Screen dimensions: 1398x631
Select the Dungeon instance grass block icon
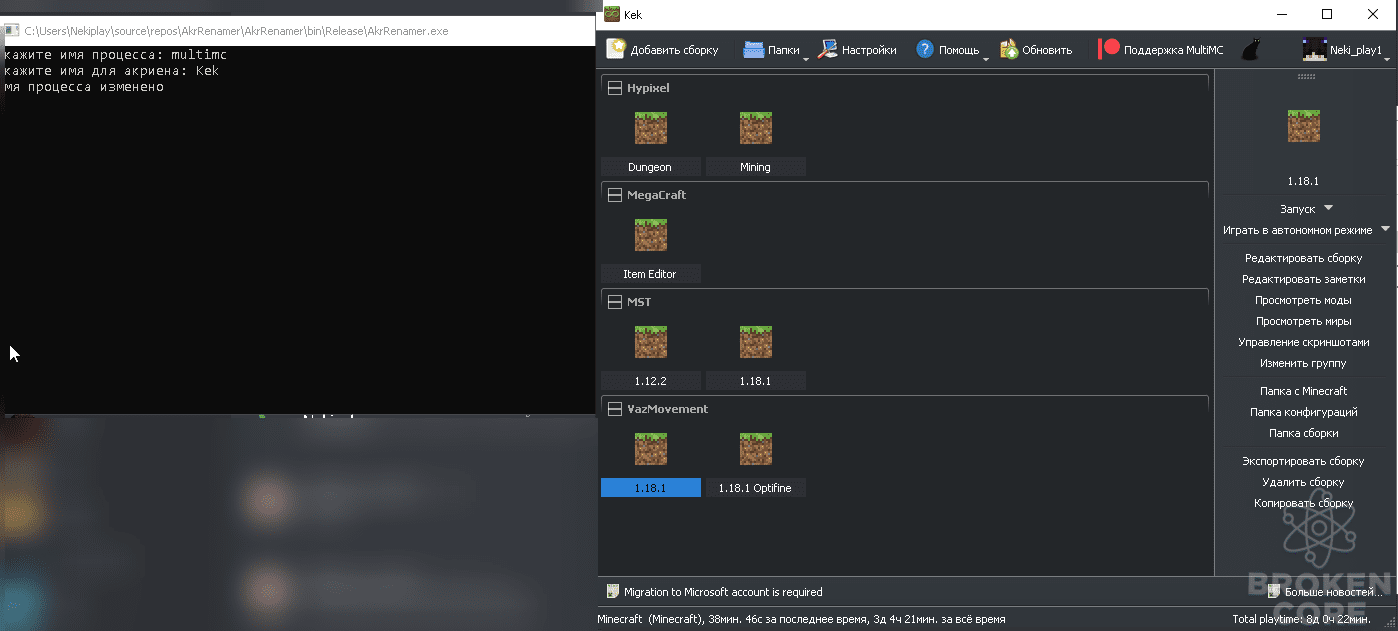[x=651, y=128]
